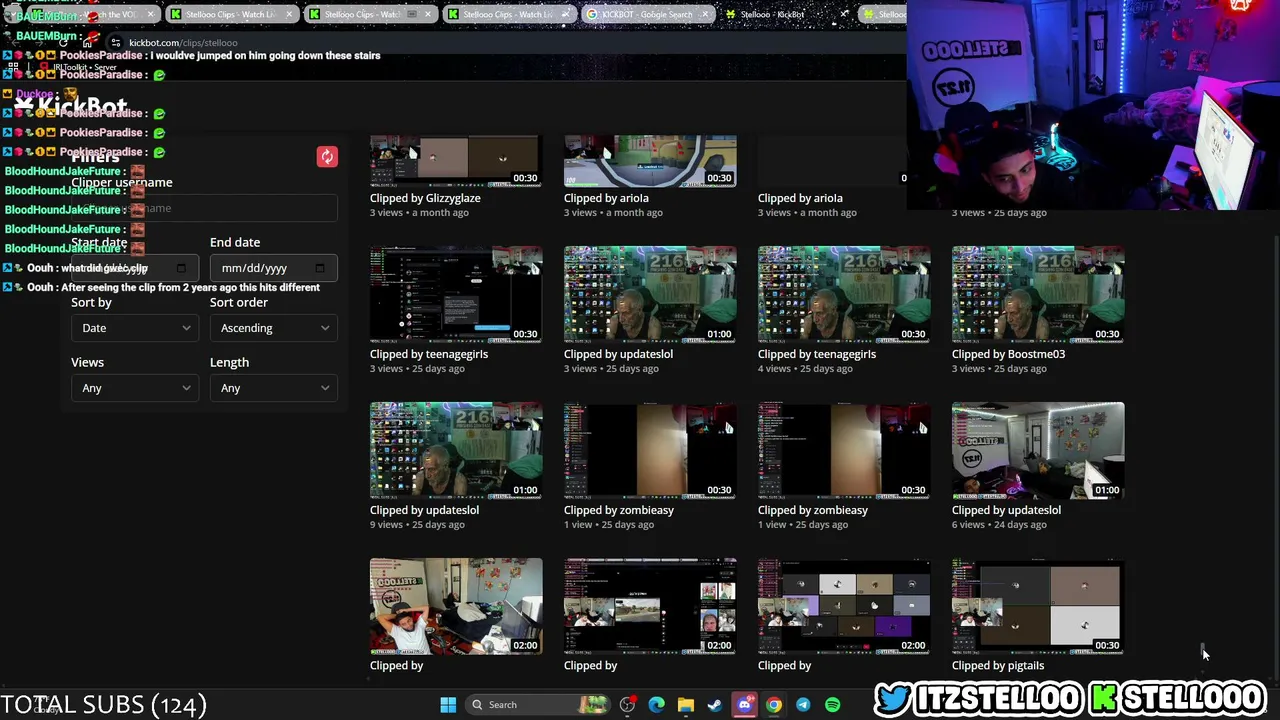Open Microsoft Edge from the taskbar
The height and width of the screenshot is (720, 1280).
[656, 705]
